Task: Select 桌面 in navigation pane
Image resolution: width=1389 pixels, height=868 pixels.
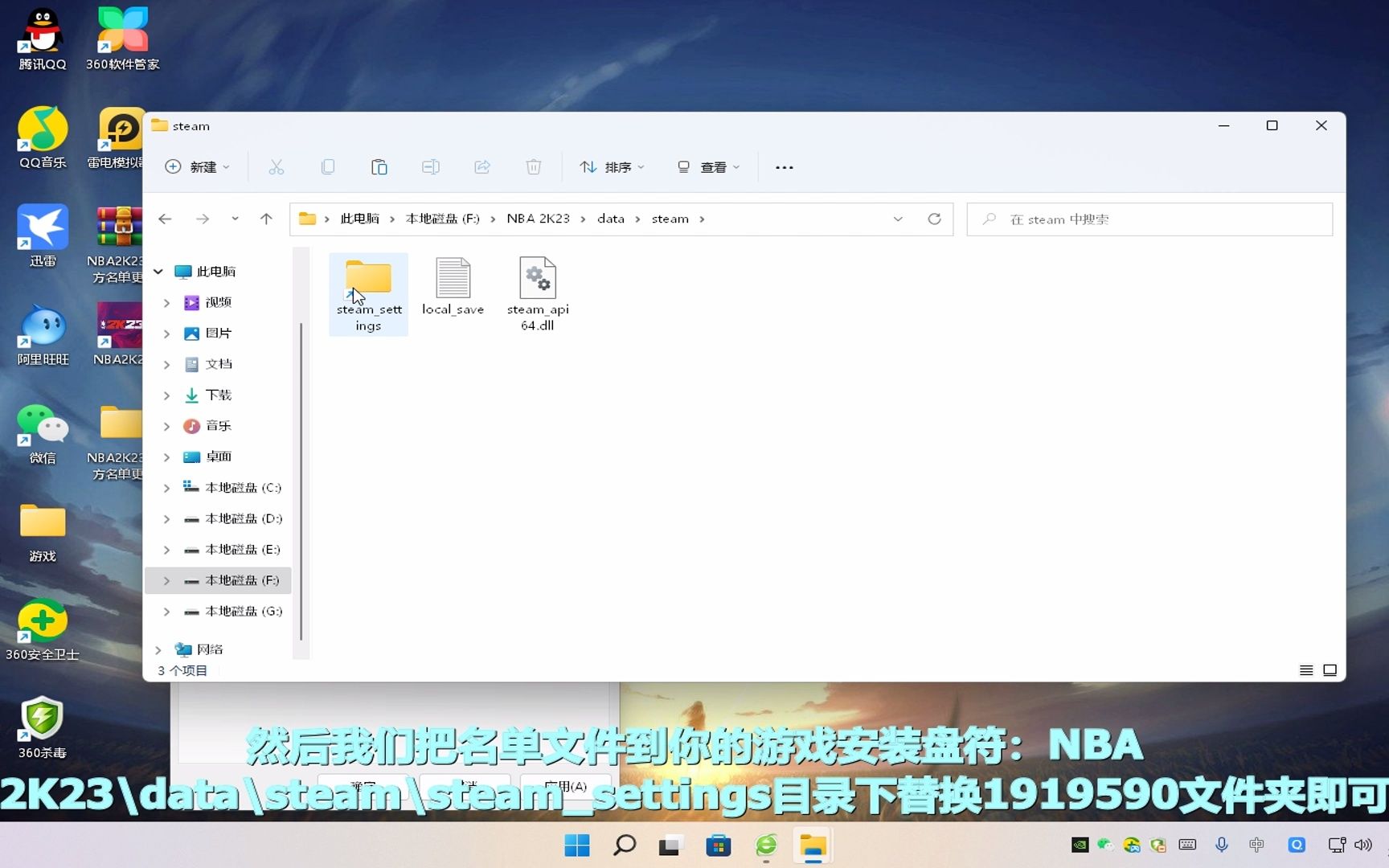Action: pos(218,457)
